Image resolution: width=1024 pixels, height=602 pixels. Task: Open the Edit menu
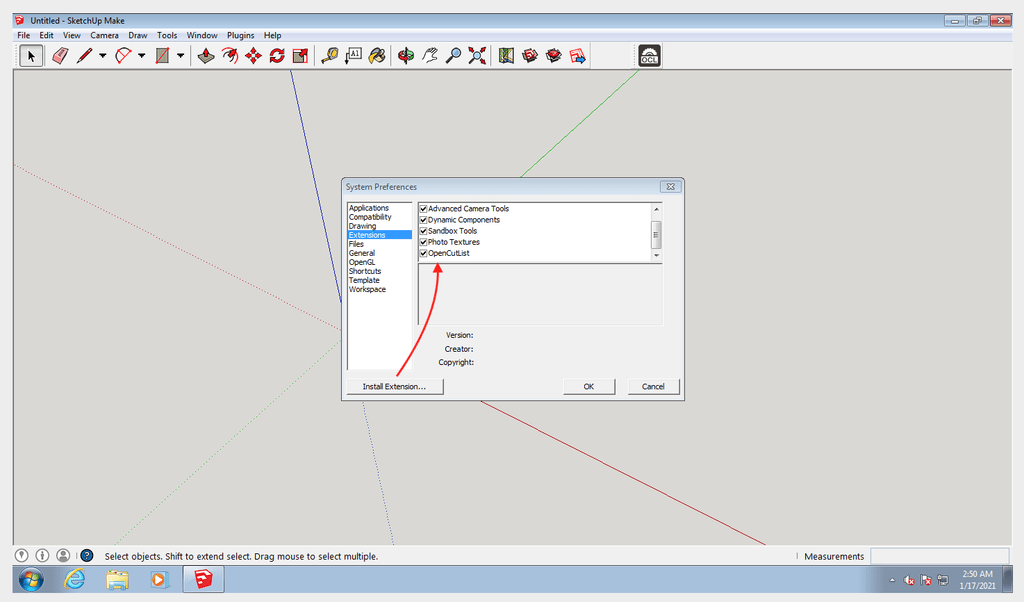pos(46,35)
